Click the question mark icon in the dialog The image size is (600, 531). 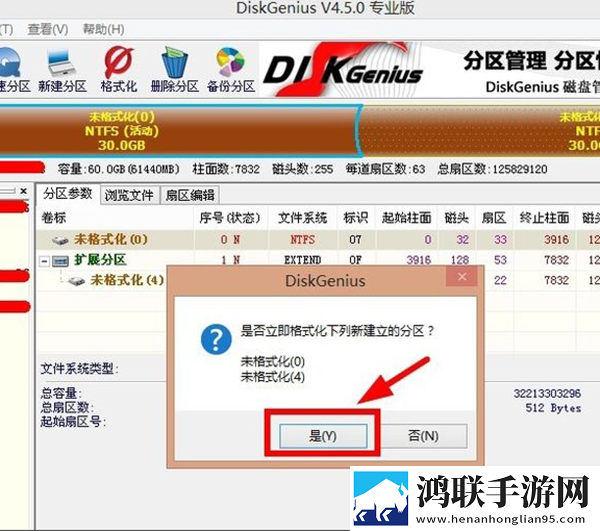coord(216,339)
